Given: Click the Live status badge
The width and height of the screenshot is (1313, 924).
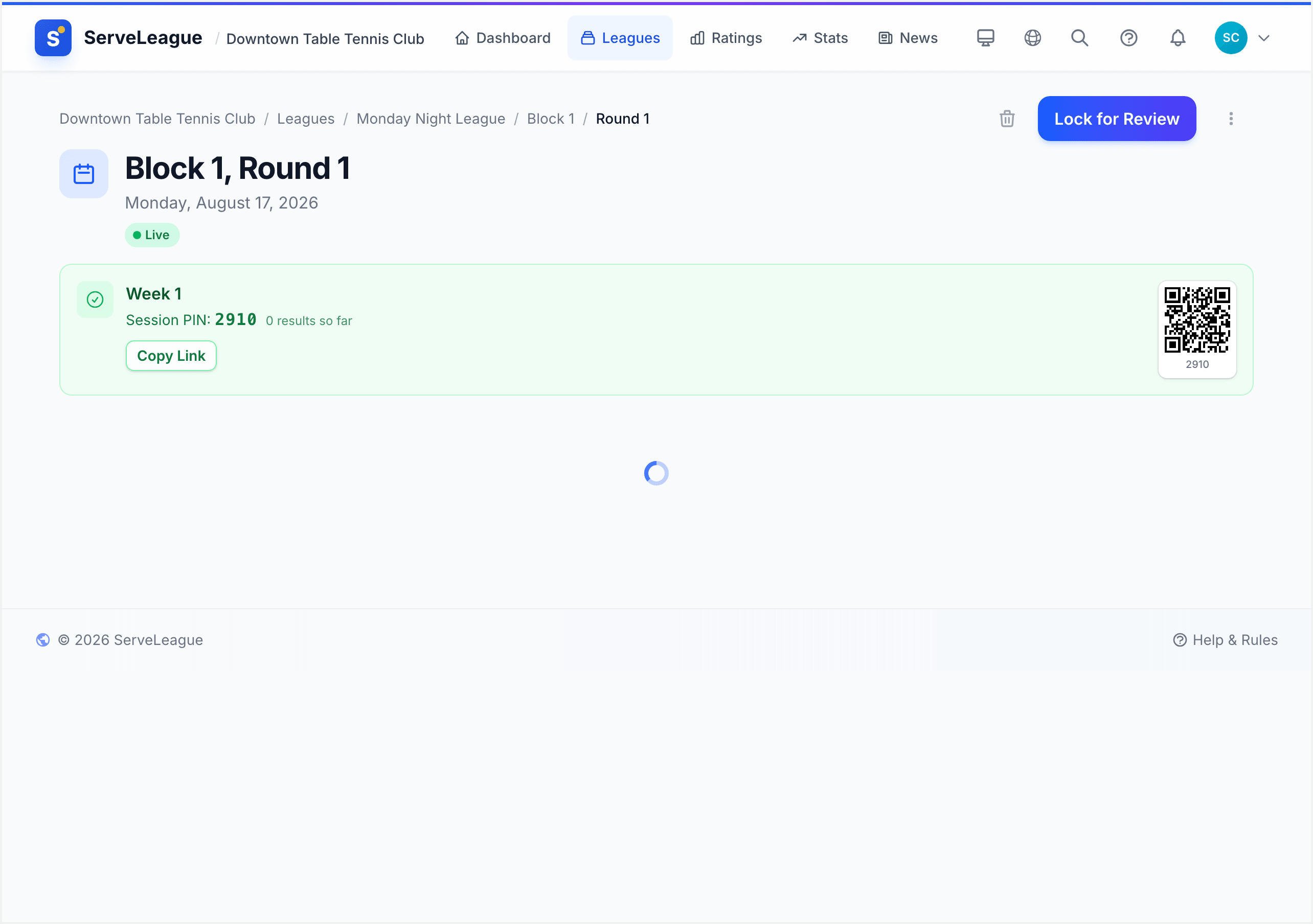Looking at the screenshot, I should tap(151, 235).
